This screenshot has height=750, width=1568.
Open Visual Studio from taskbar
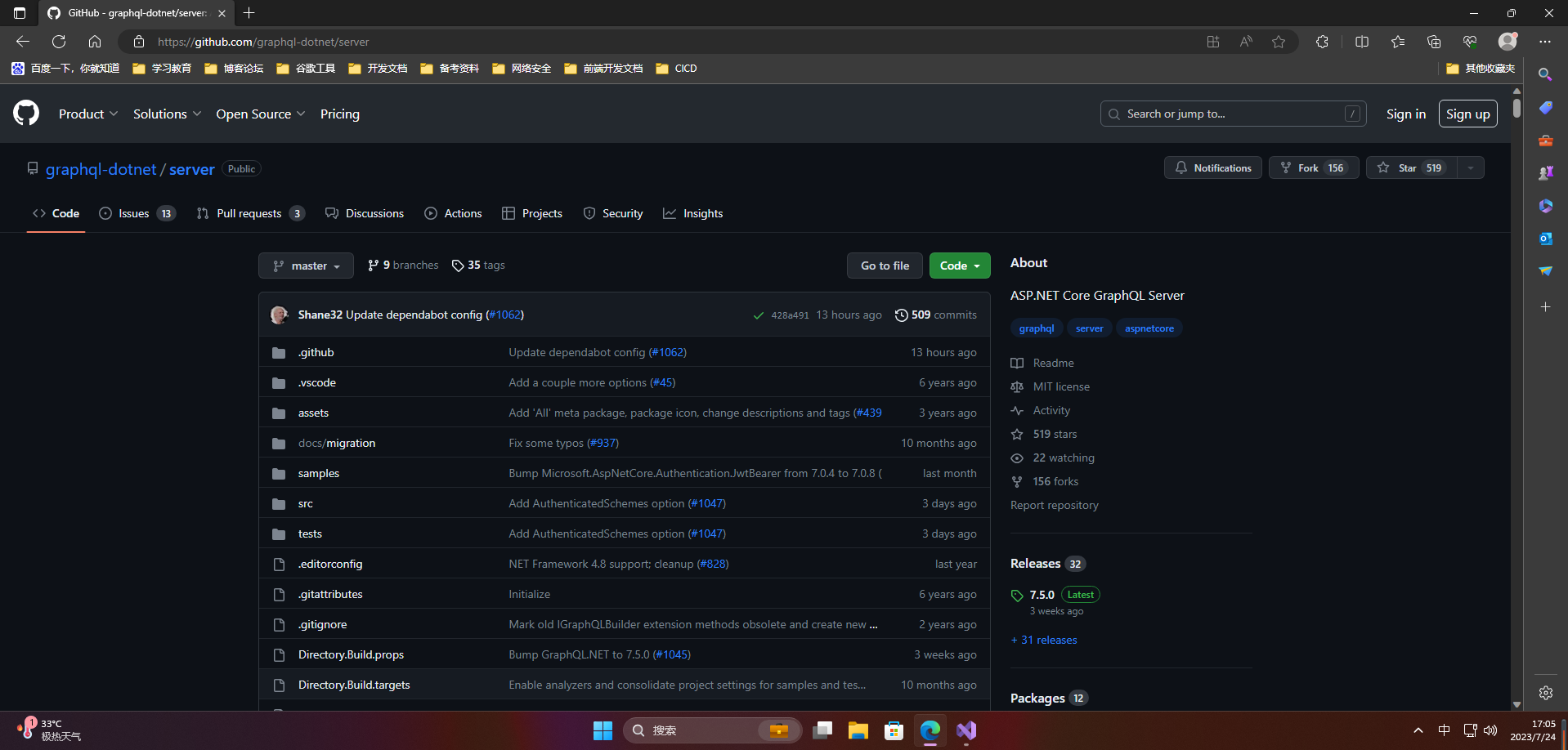point(965,730)
